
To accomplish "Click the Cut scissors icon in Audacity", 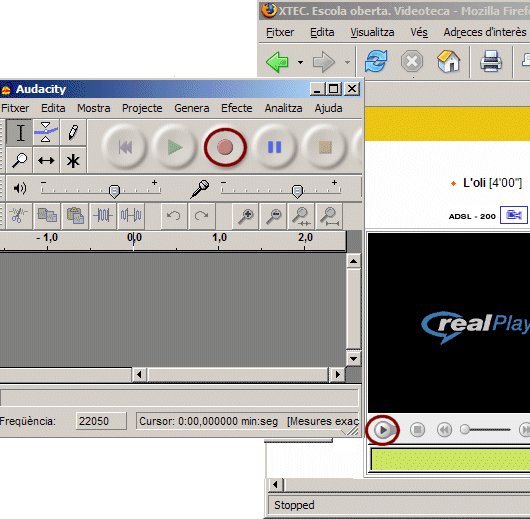I will click(19, 216).
